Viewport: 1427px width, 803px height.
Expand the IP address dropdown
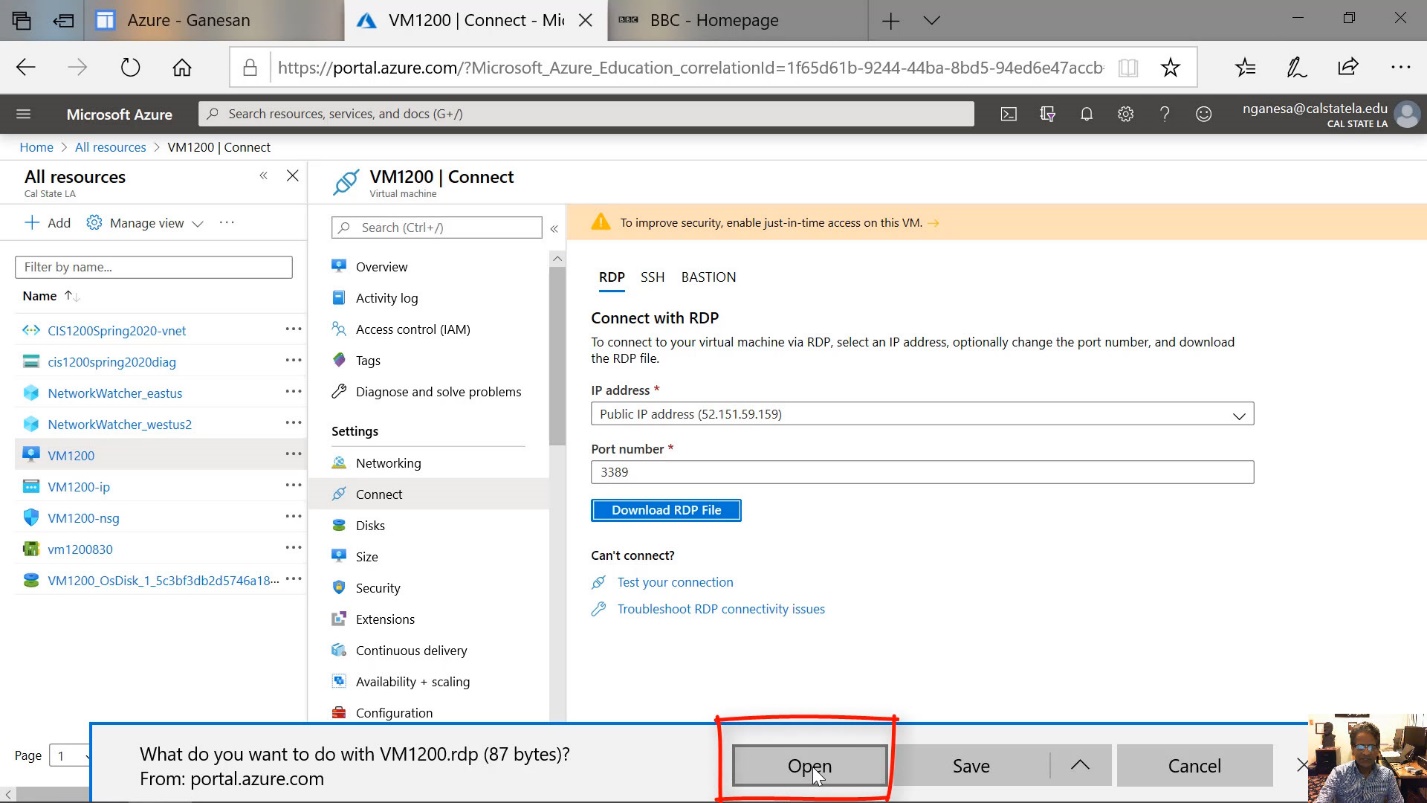[1238, 414]
